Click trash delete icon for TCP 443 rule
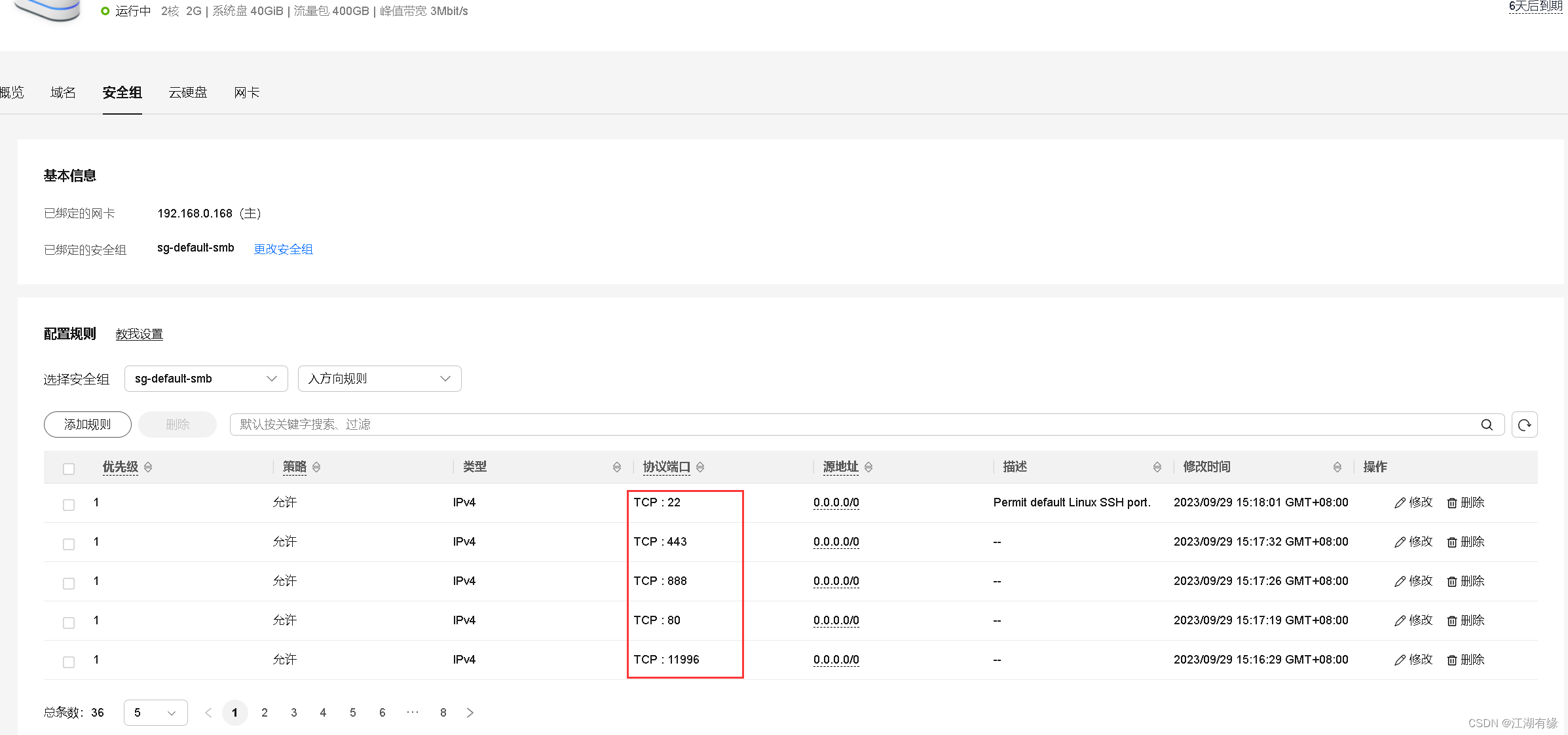This screenshot has width=1568, height=735. pyautogui.click(x=1452, y=542)
